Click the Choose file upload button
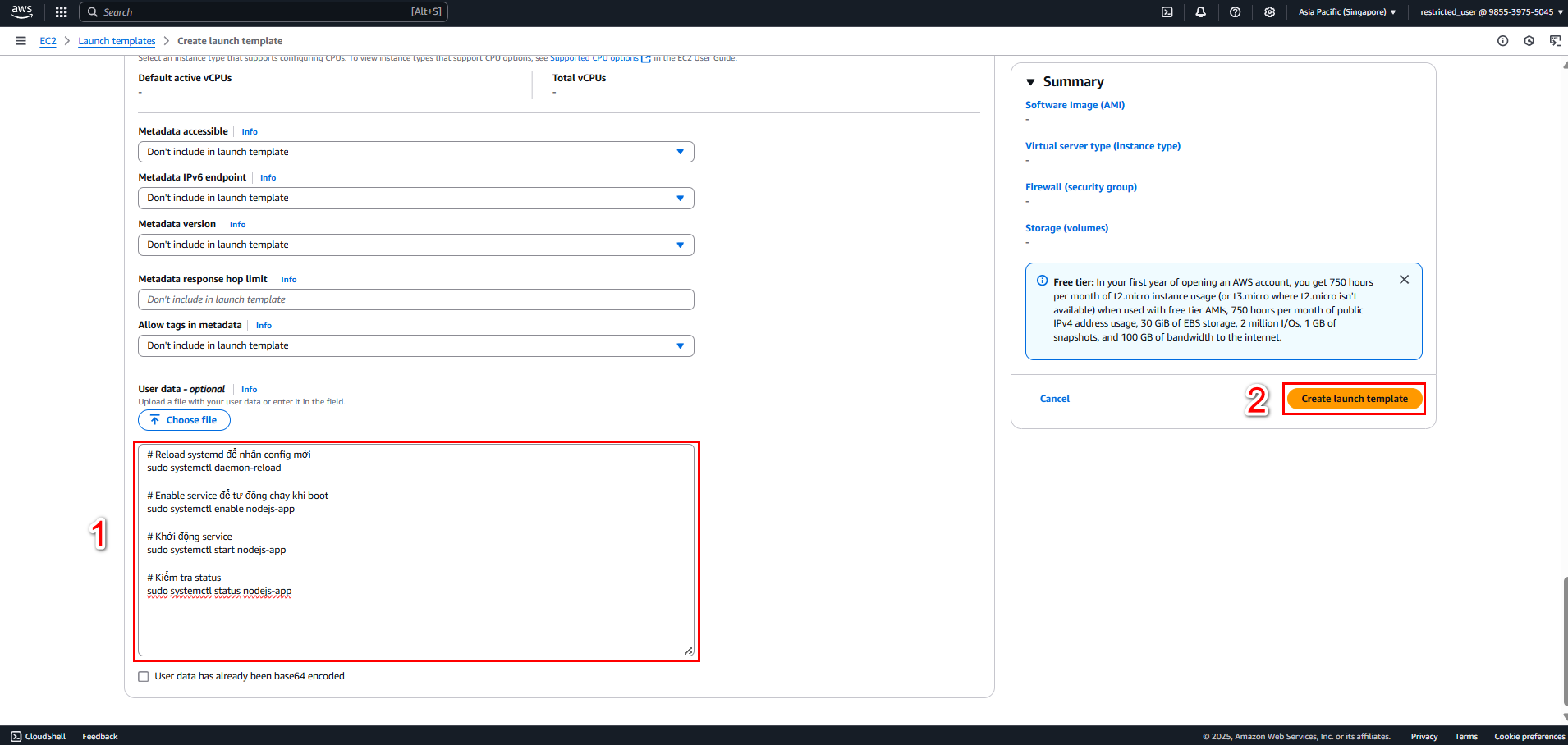1568x745 pixels. tap(184, 420)
